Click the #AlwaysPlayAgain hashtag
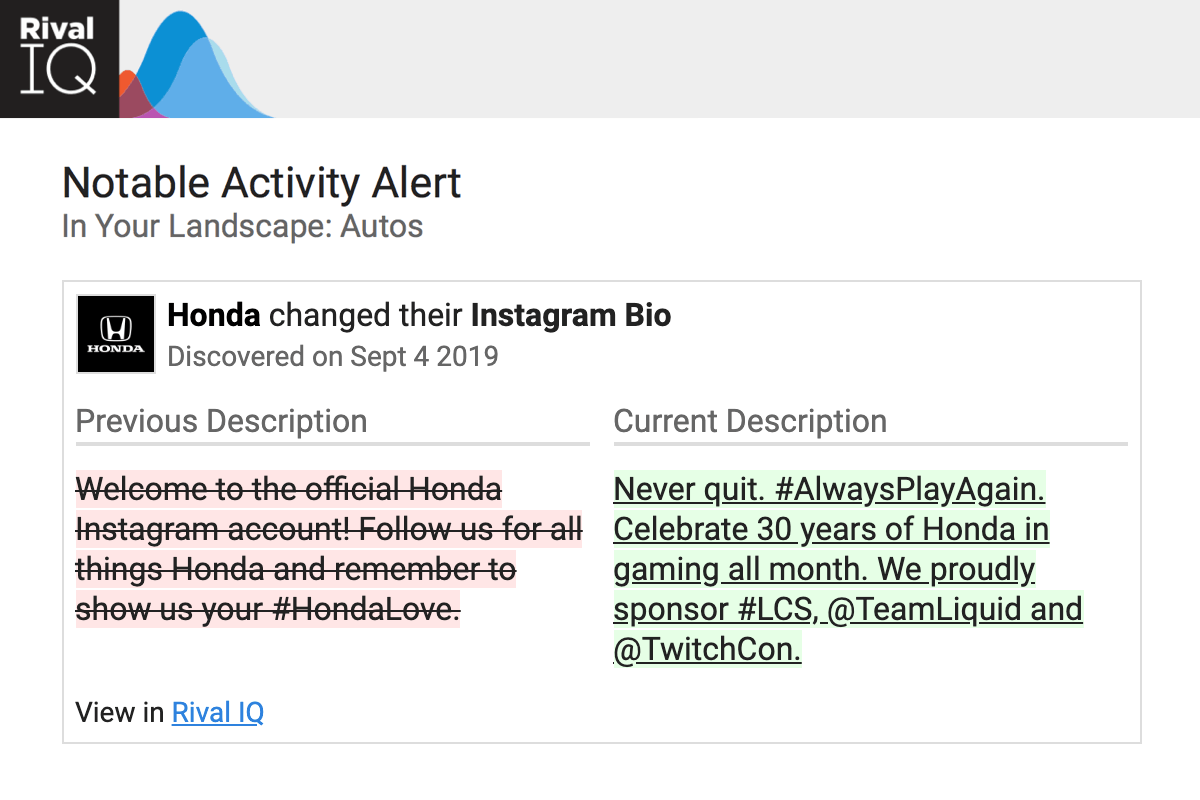1200x800 pixels. 909,490
